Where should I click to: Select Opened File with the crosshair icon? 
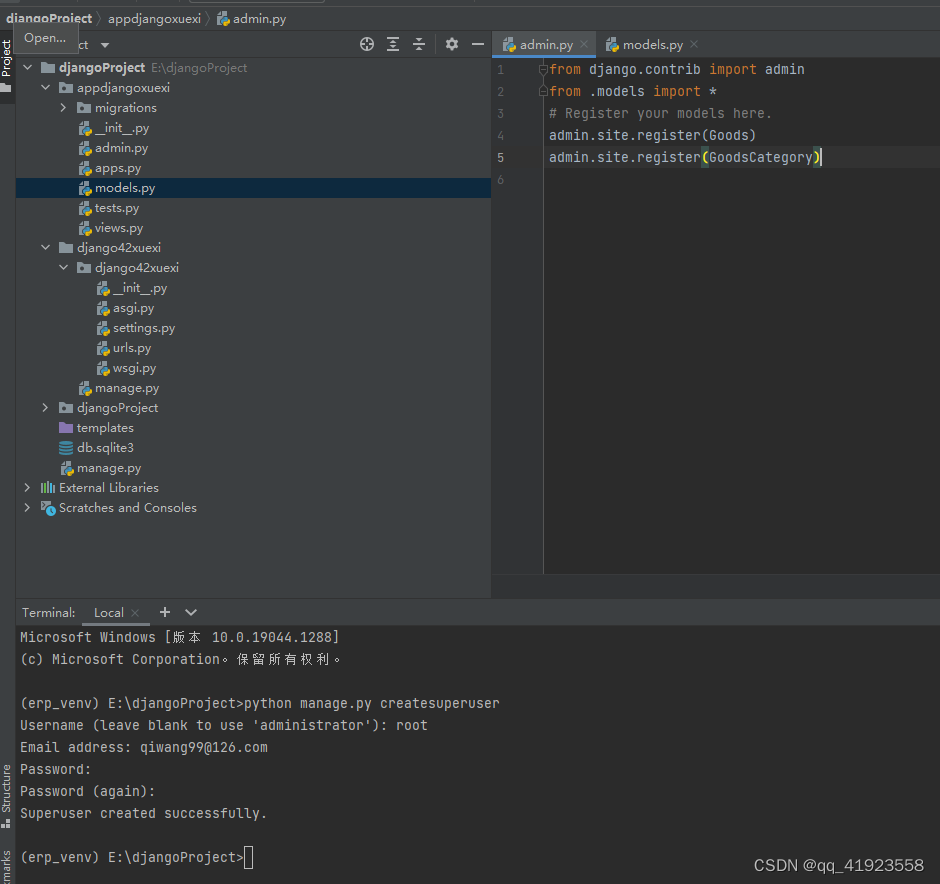point(366,44)
